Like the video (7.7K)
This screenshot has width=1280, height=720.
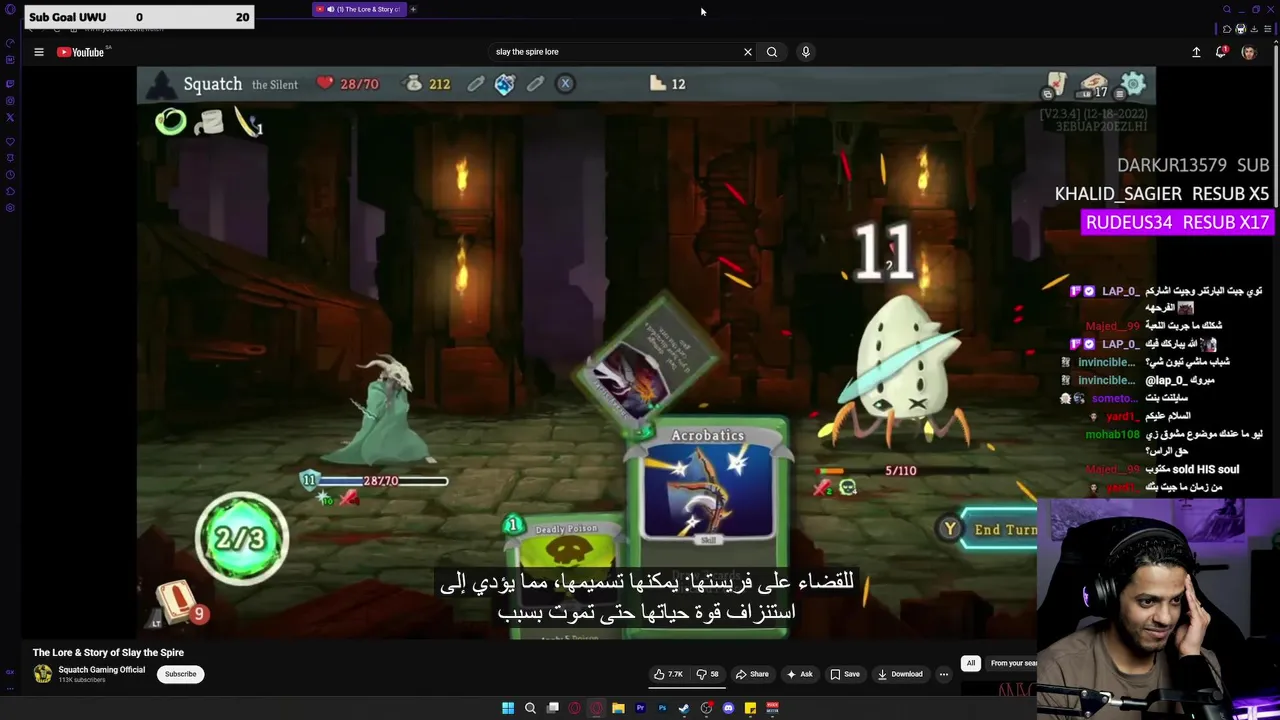tap(668, 674)
